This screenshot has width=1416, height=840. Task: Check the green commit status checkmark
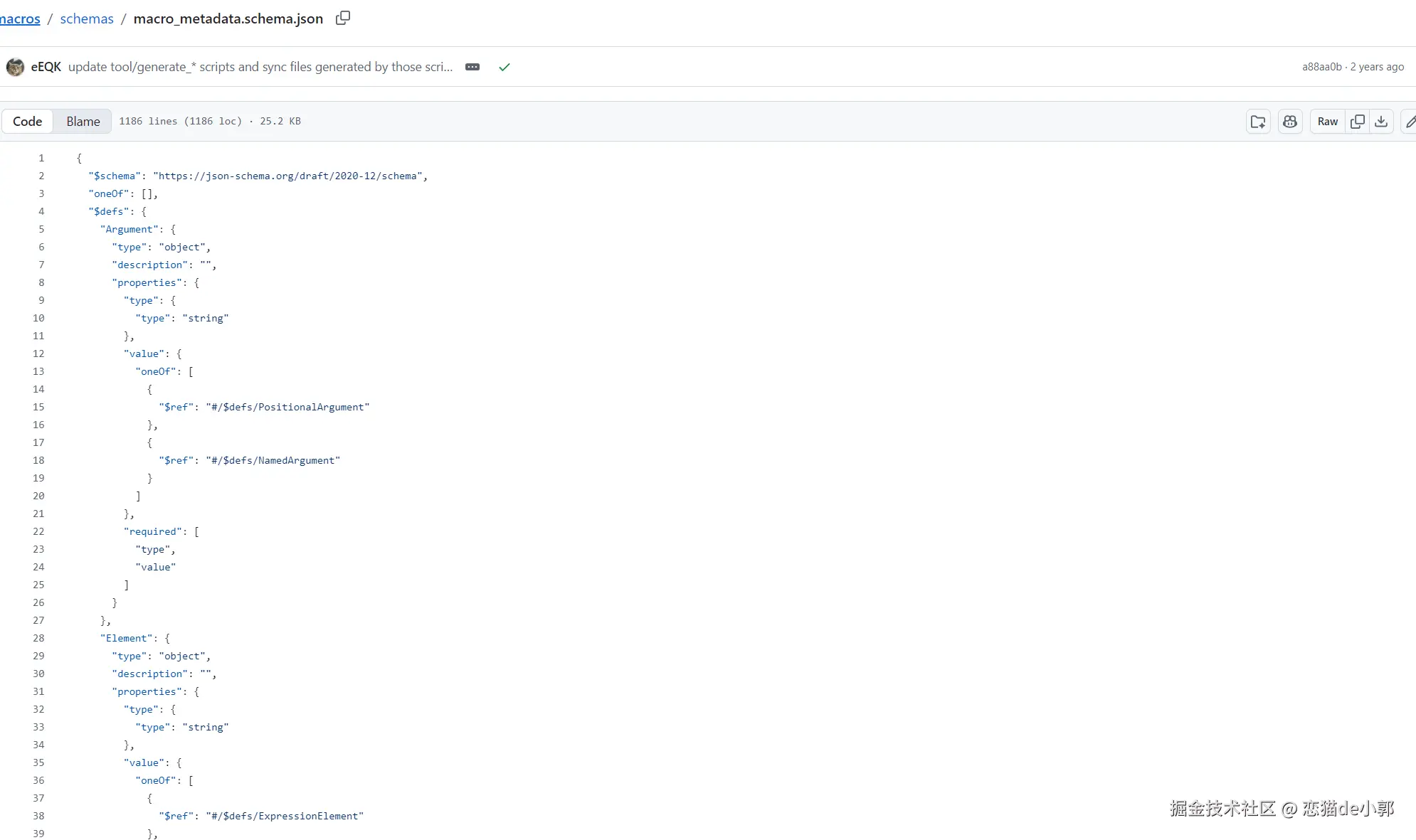click(x=504, y=67)
